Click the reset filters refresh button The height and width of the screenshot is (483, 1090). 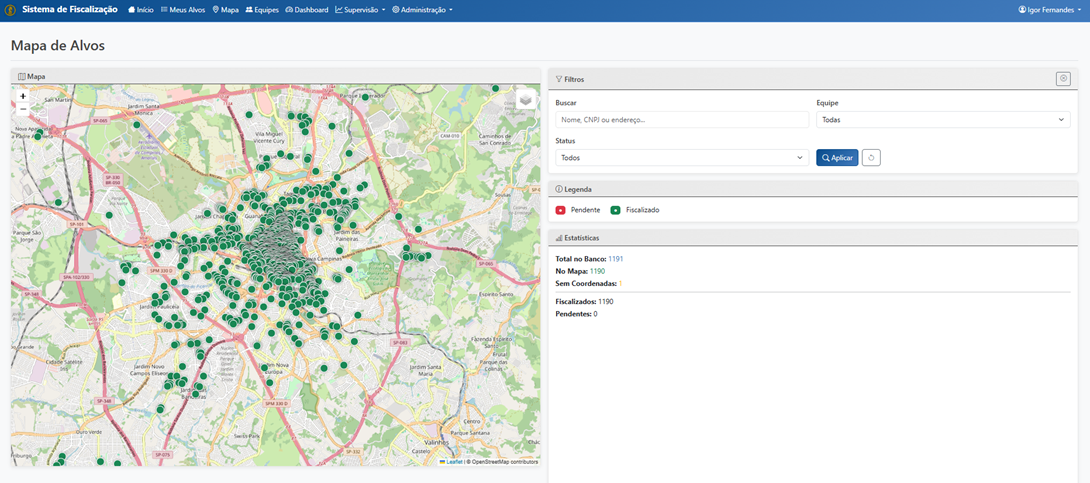(871, 158)
